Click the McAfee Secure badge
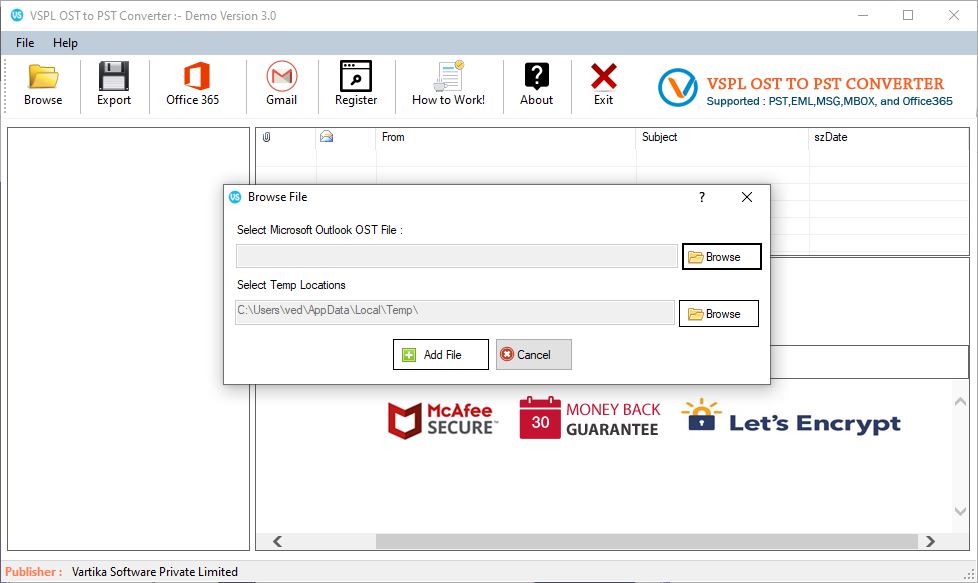978x583 pixels. click(443, 420)
